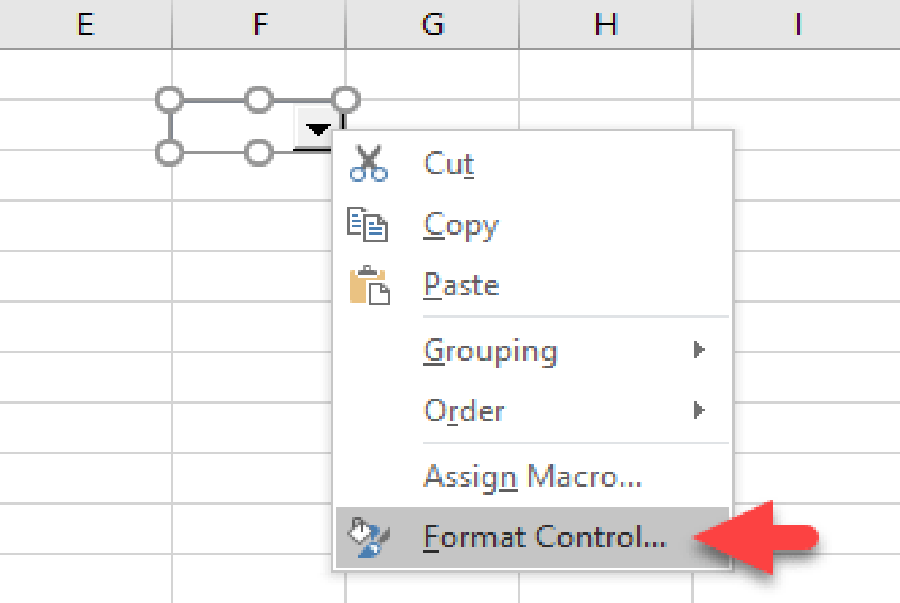
Task: Click the combo box dropdown arrow
Action: click(x=317, y=130)
